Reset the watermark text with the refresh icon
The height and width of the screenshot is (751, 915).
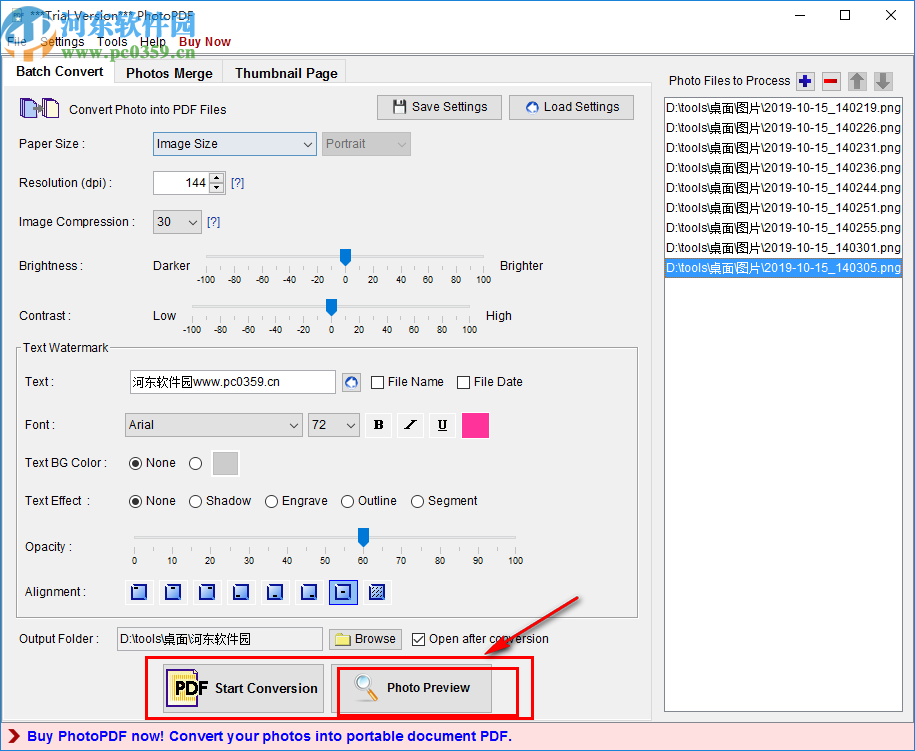[352, 382]
